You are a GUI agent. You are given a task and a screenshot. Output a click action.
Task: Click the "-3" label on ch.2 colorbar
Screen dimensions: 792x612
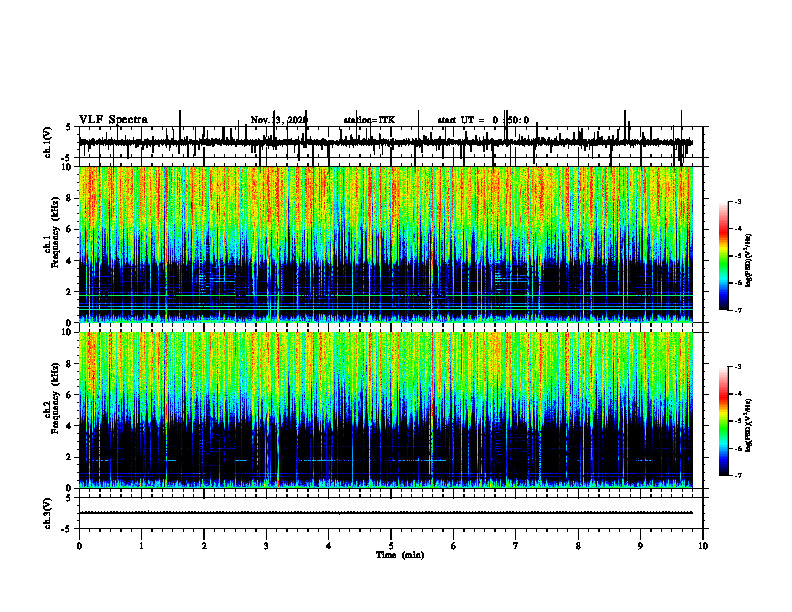click(x=738, y=367)
